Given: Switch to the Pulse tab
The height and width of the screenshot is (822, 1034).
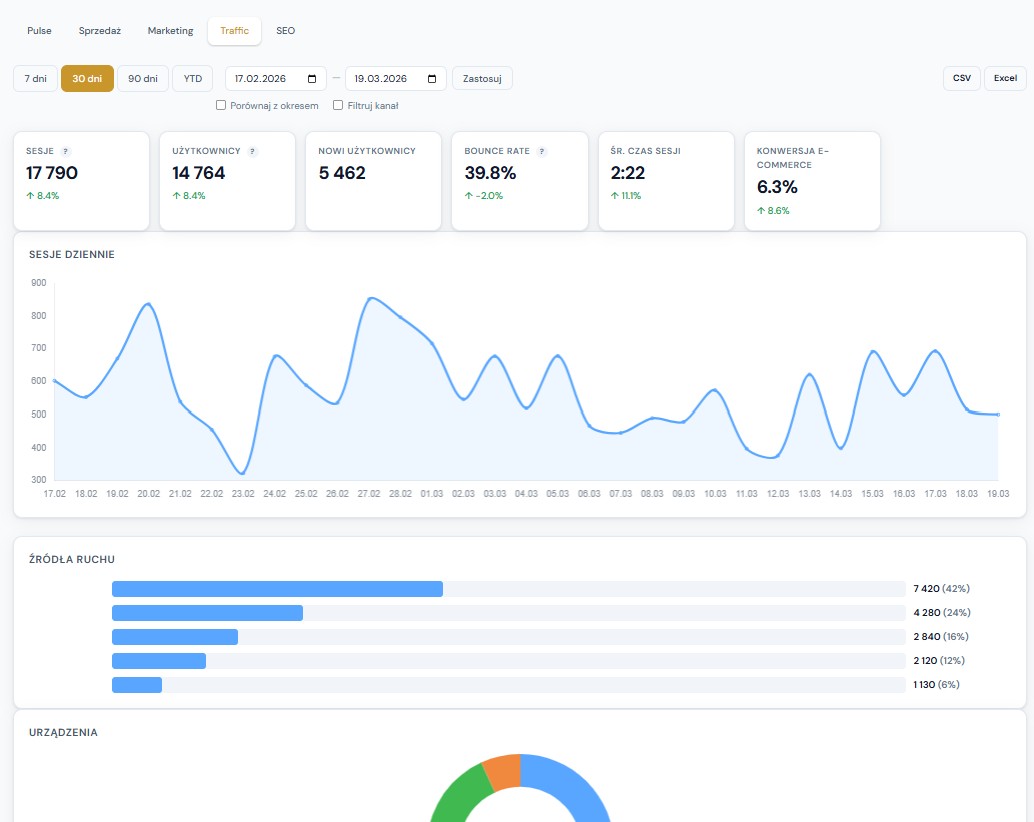Looking at the screenshot, I should click(39, 31).
